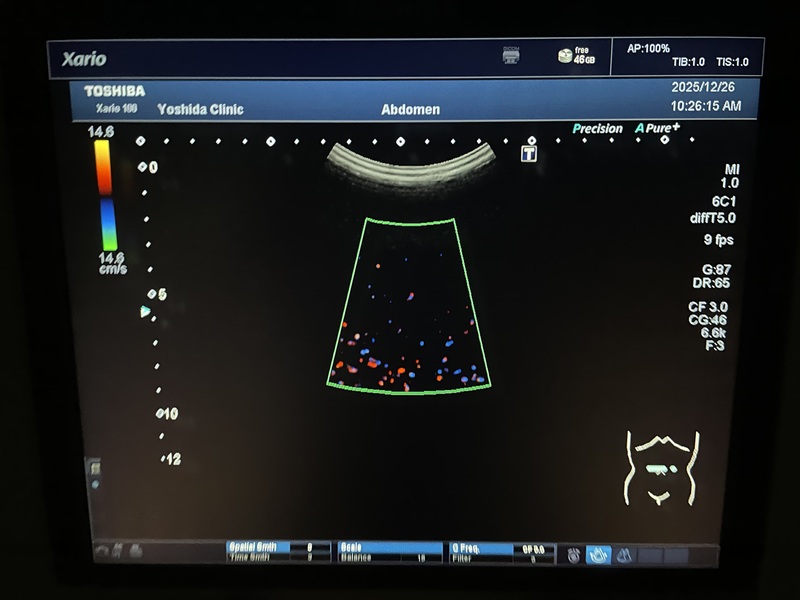
Task: Click the Yoshida Clinic name in header
Action: [200, 110]
